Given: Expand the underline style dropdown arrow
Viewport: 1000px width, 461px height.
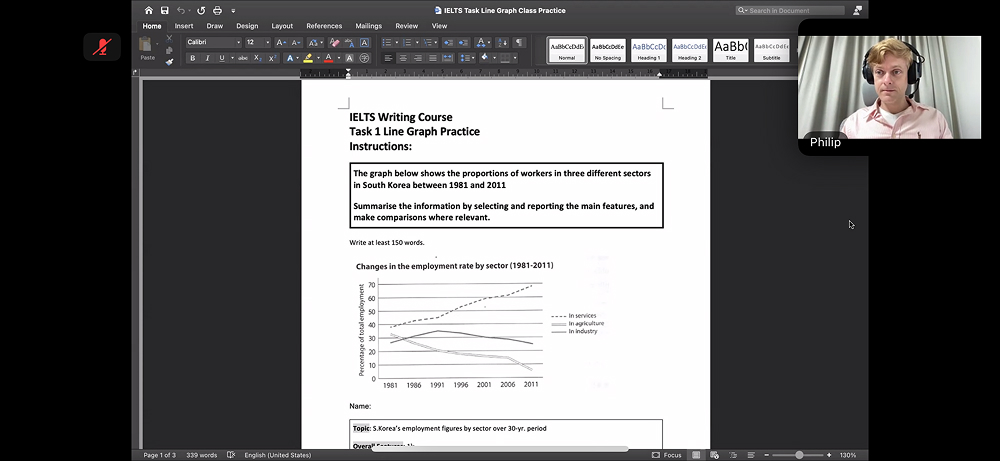Looking at the screenshot, I should point(232,58).
